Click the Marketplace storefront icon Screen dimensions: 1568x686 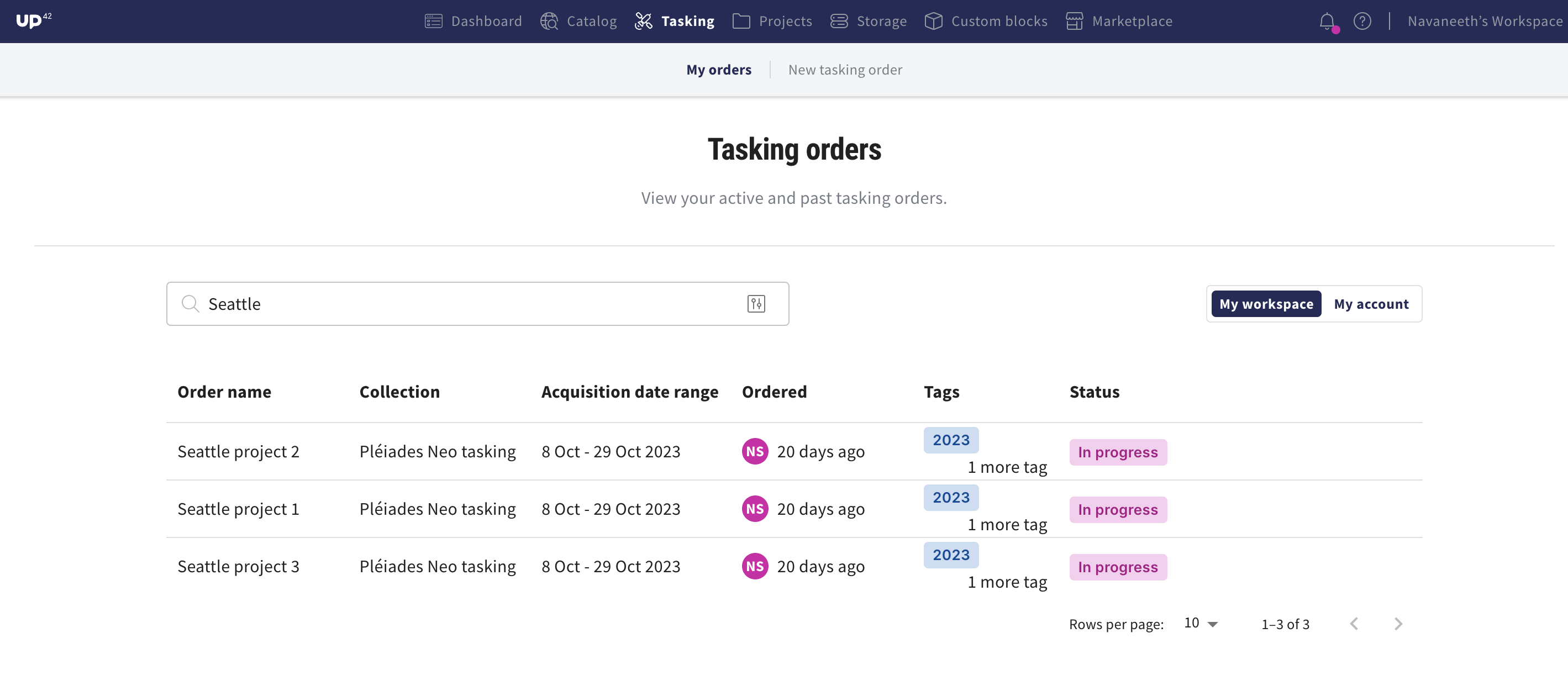1075,22
